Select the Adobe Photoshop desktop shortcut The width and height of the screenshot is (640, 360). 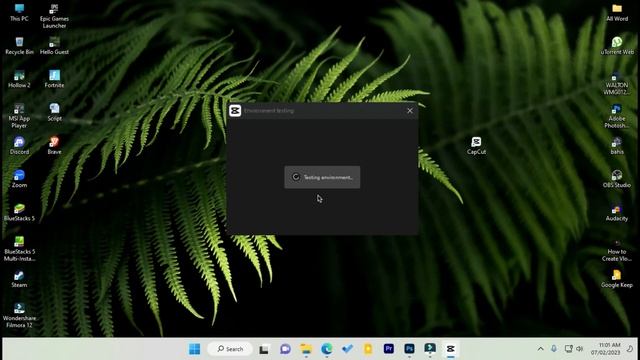pos(617,116)
